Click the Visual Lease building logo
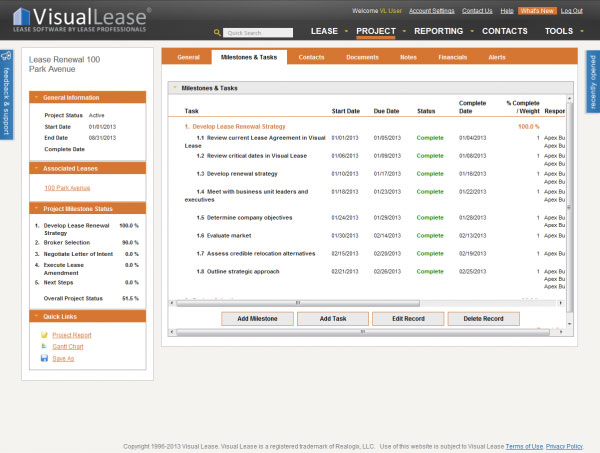The height and width of the screenshot is (453, 600). (x=21, y=17)
